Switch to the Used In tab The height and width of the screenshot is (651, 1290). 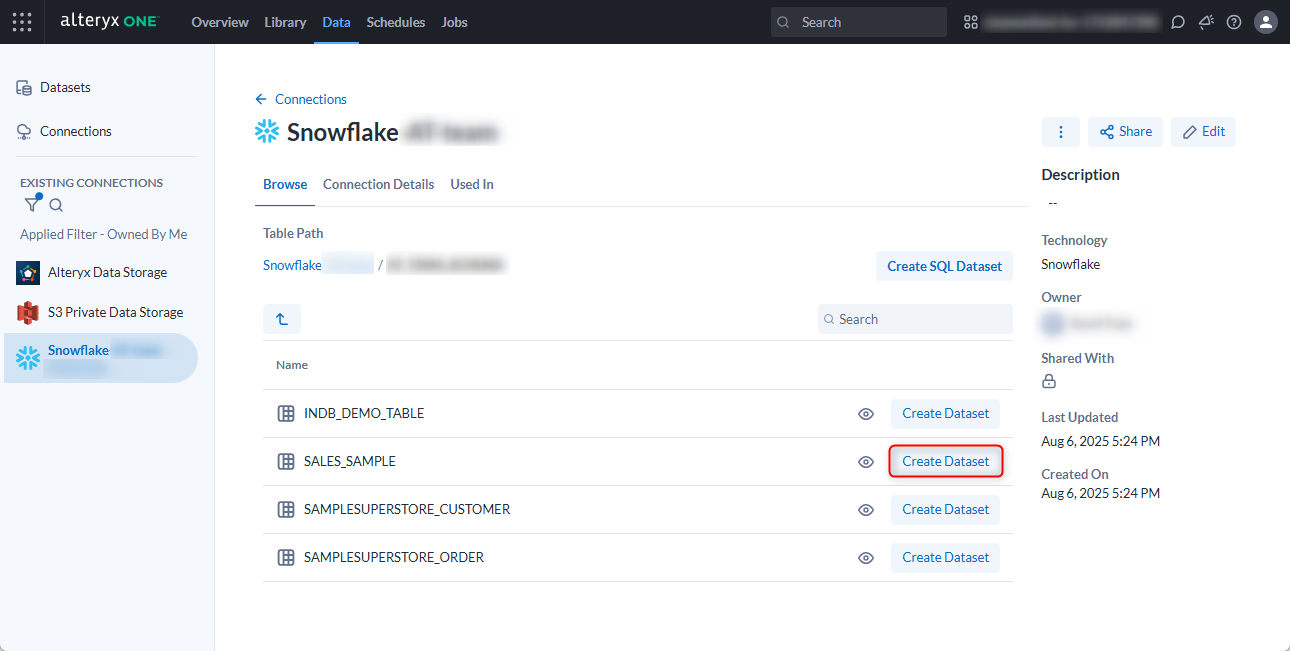(x=472, y=184)
